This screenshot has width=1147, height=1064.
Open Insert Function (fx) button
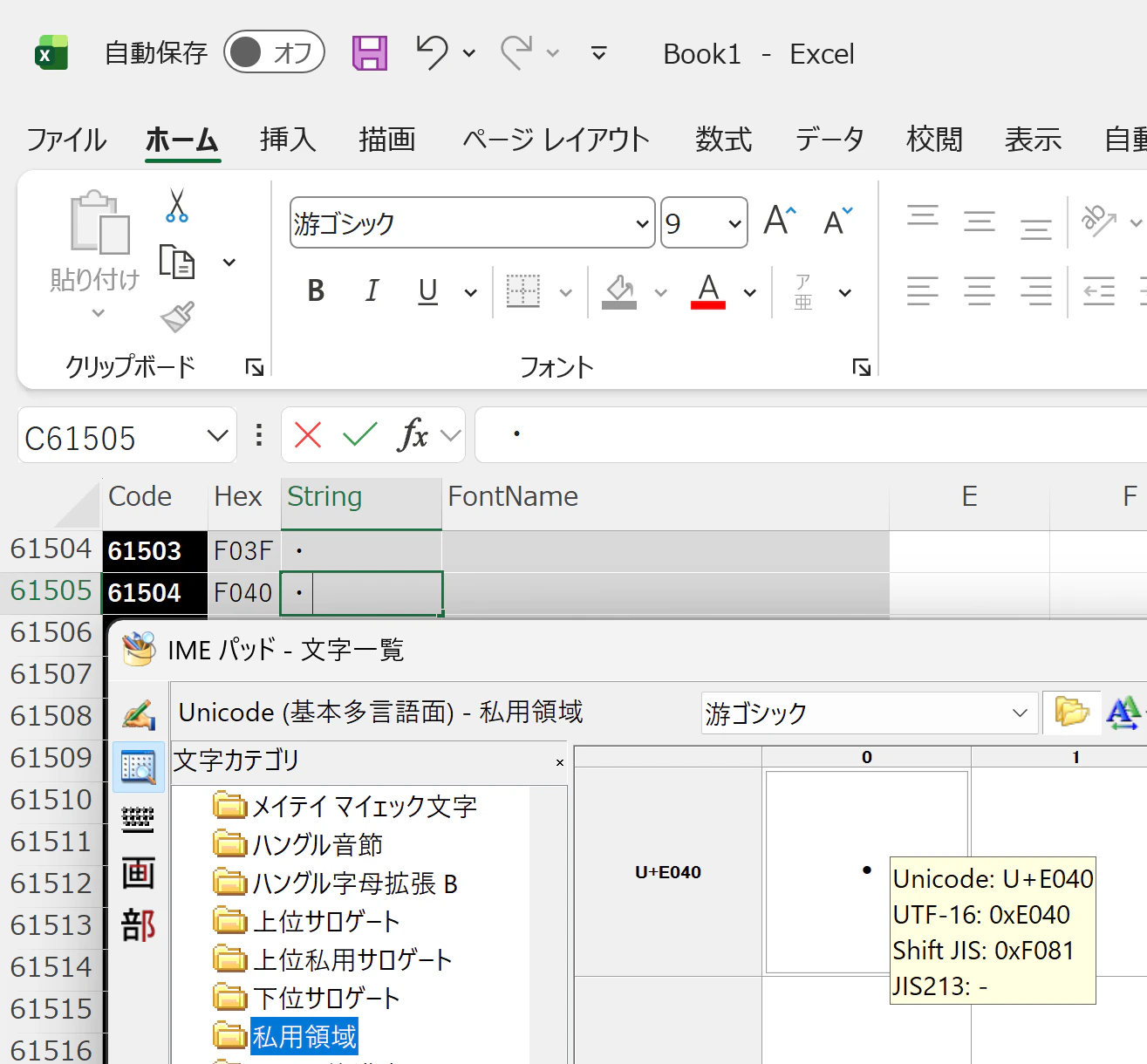tap(413, 434)
